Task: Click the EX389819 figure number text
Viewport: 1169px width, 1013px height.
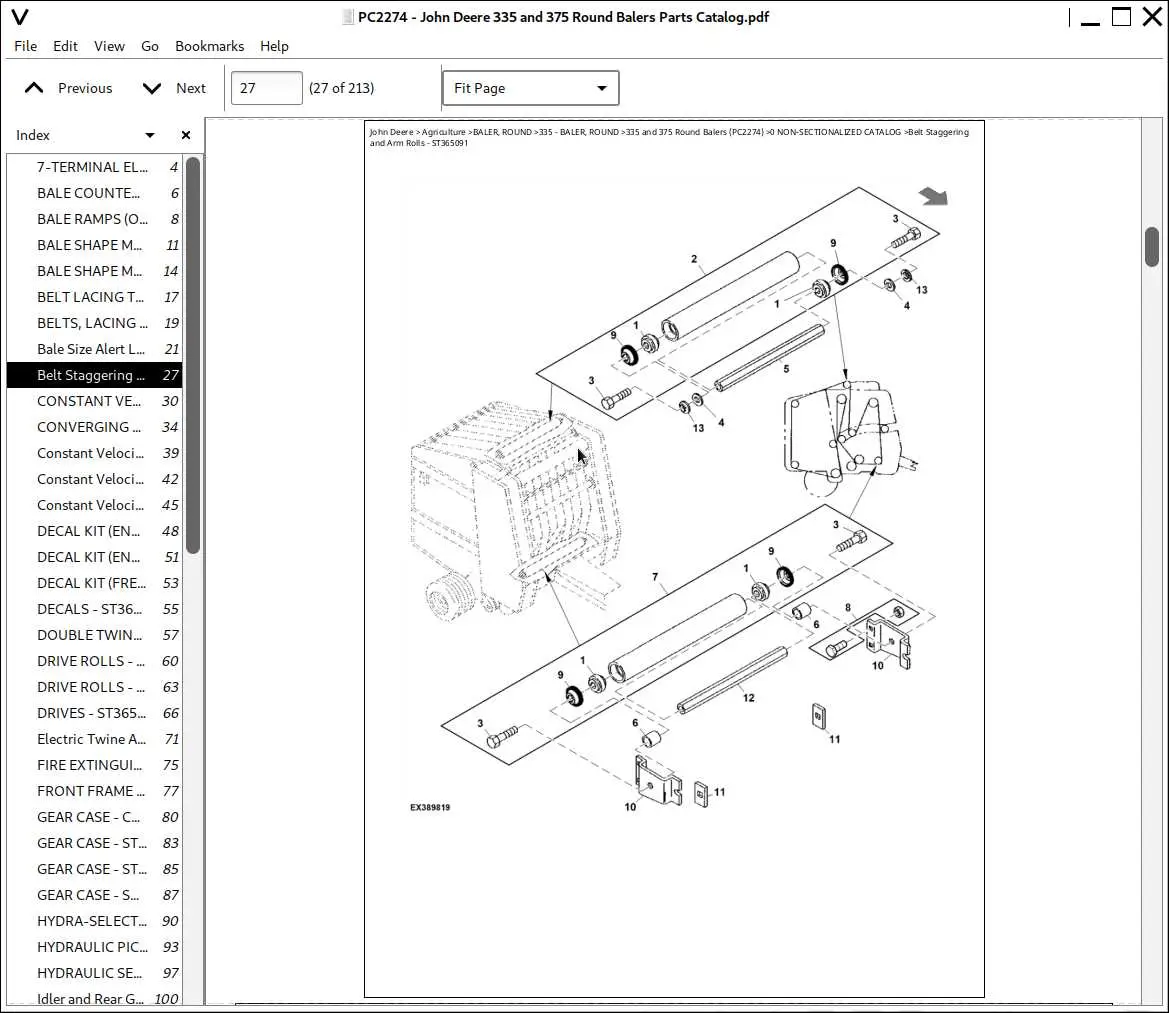Action: coord(430,807)
